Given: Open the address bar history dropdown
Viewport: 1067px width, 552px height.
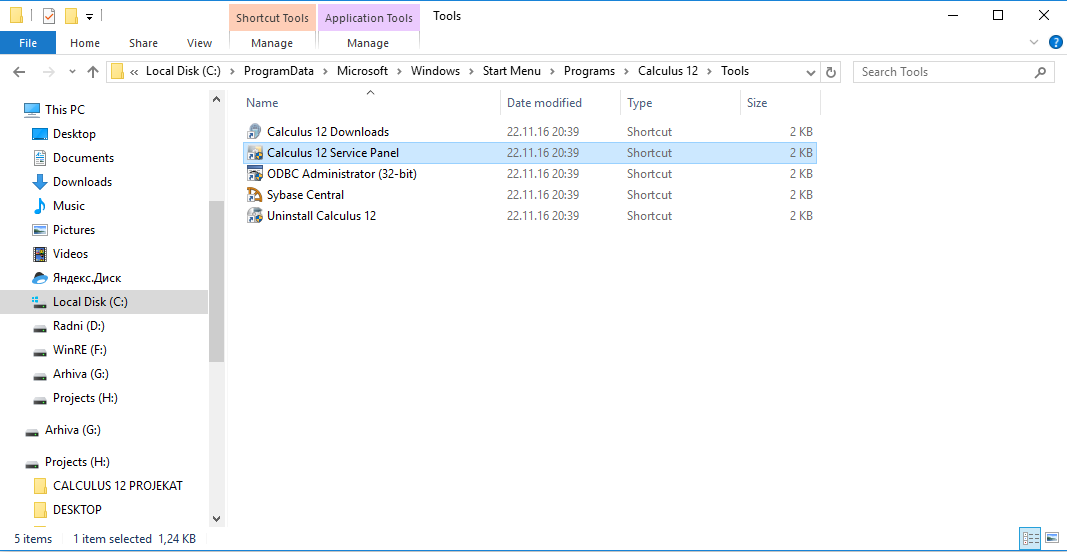Looking at the screenshot, I should click(811, 72).
